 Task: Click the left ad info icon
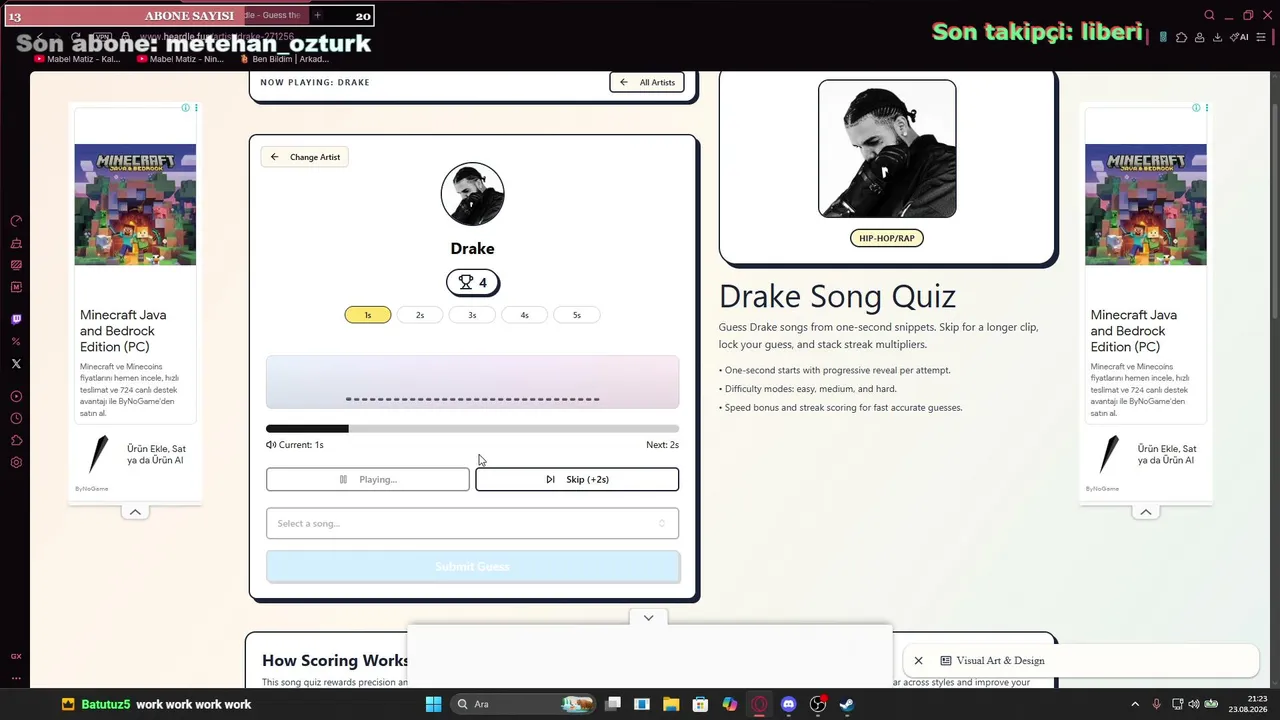[186, 108]
